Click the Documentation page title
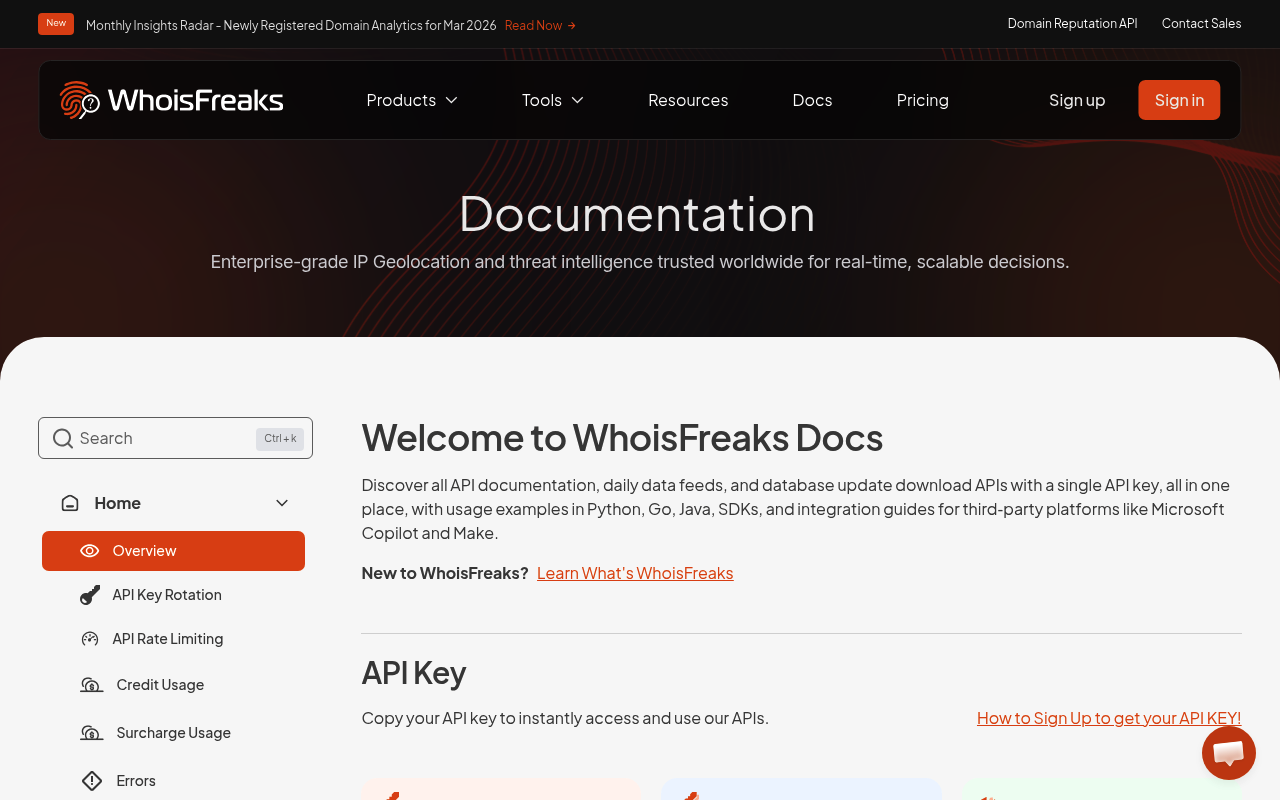 (x=638, y=214)
